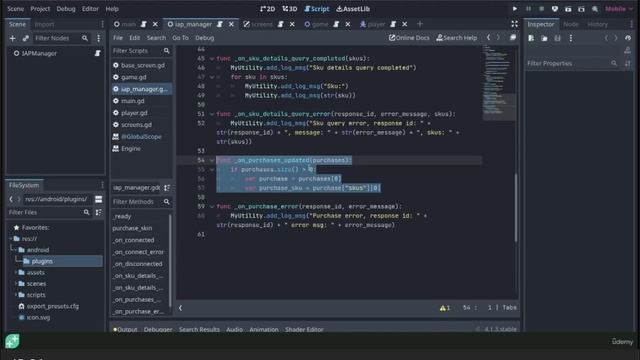640x360 pixels.
Task: Open the Help menu
Action: click(112, 9)
